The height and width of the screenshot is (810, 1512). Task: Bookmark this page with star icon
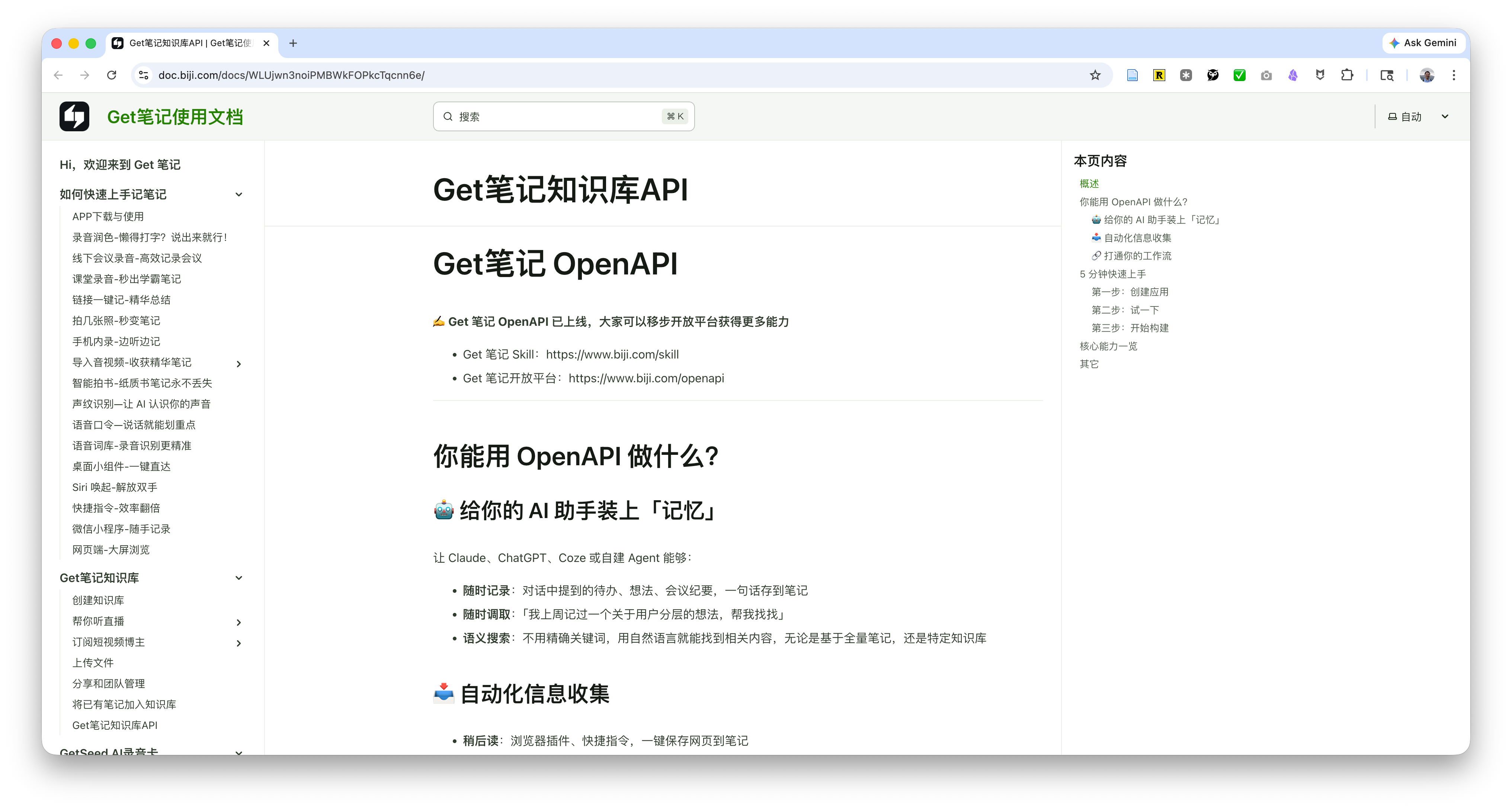pyautogui.click(x=1095, y=75)
